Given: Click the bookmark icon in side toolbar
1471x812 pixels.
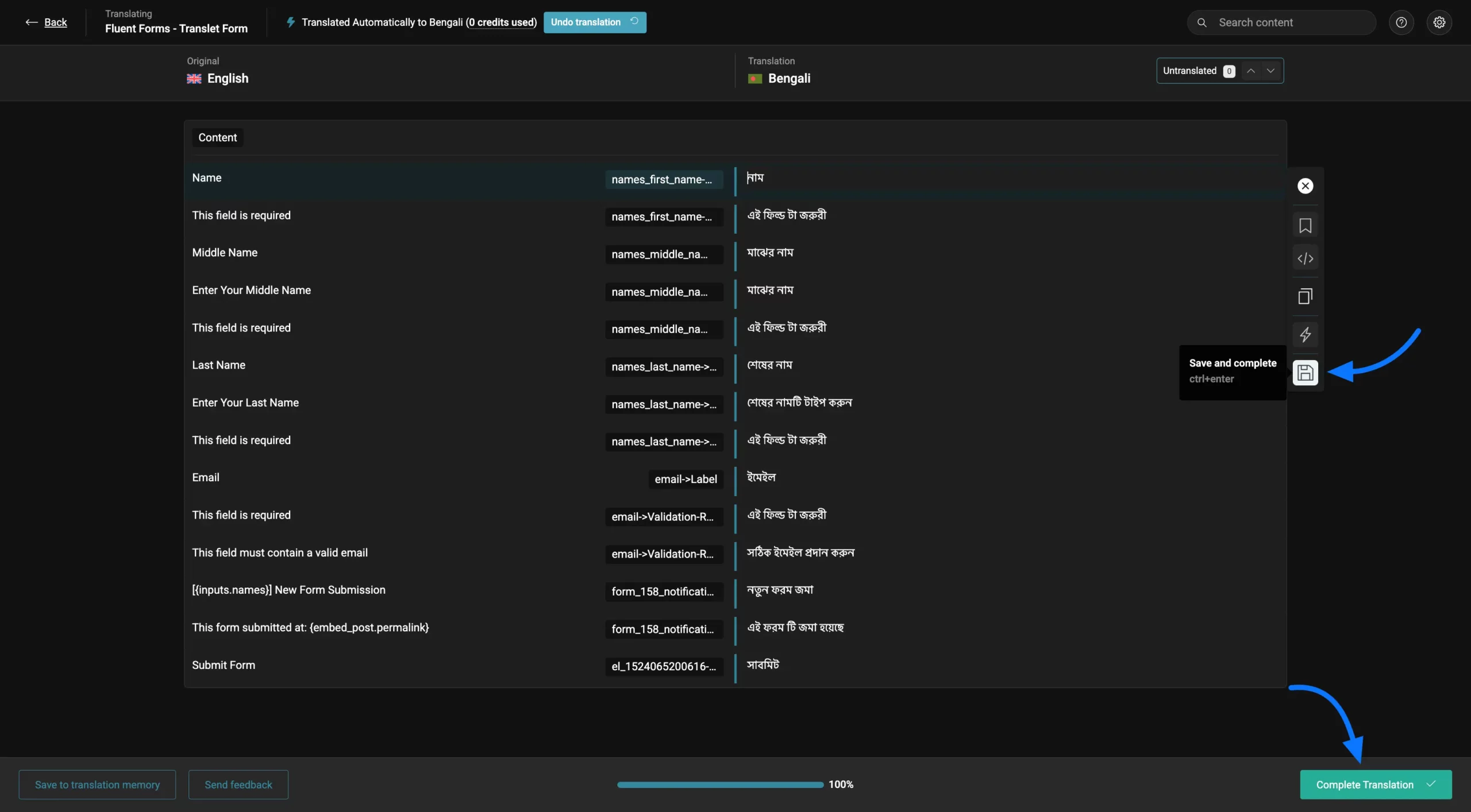Looking at the screenshot, I should (1305, 226).
